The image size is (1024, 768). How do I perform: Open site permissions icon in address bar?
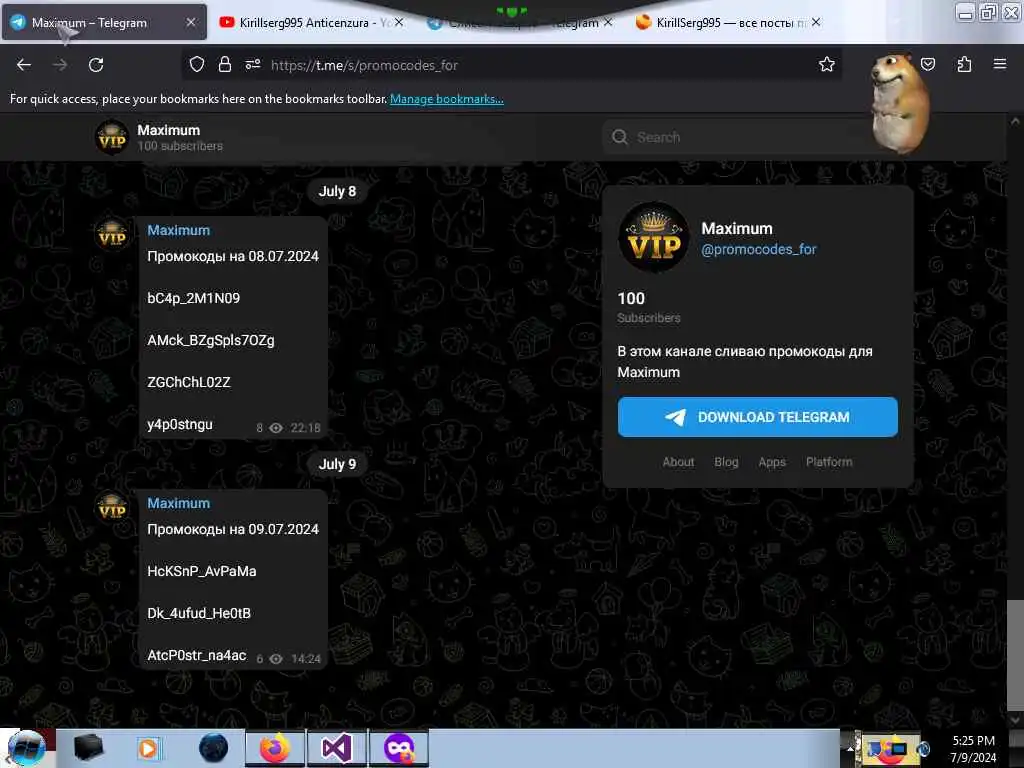coord(253,65)
